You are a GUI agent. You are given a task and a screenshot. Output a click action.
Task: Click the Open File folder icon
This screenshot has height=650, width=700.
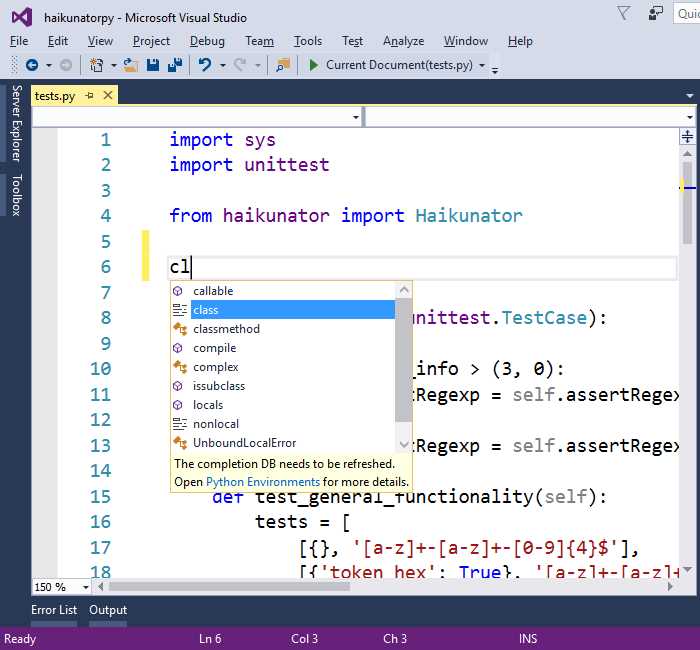point(130,65)
